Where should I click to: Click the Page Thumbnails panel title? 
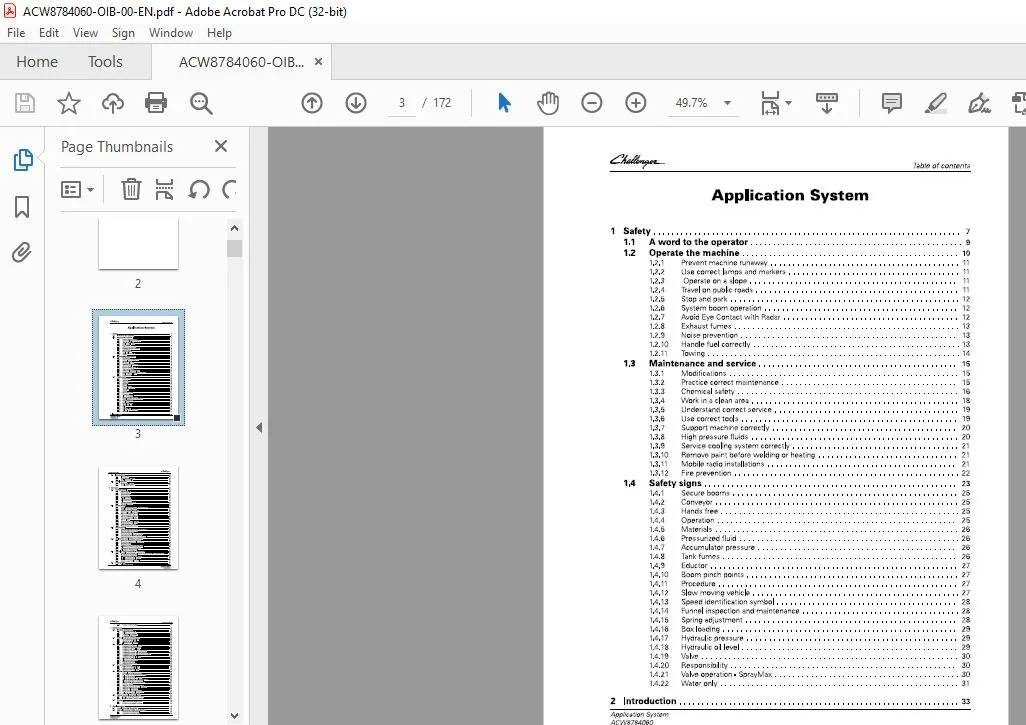117,147
